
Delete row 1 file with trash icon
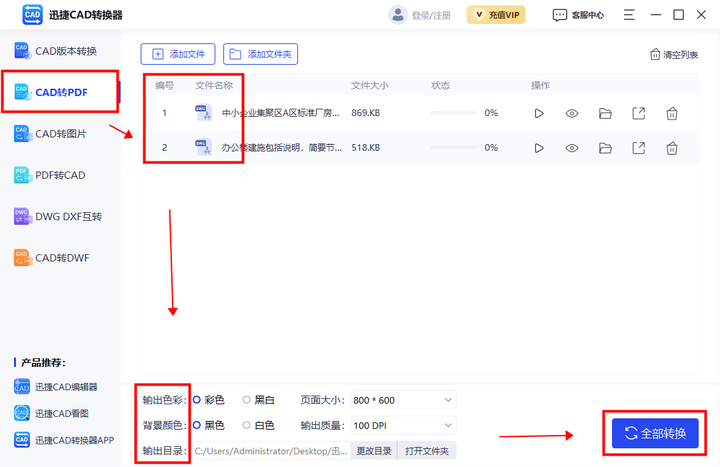click(672, 113)
